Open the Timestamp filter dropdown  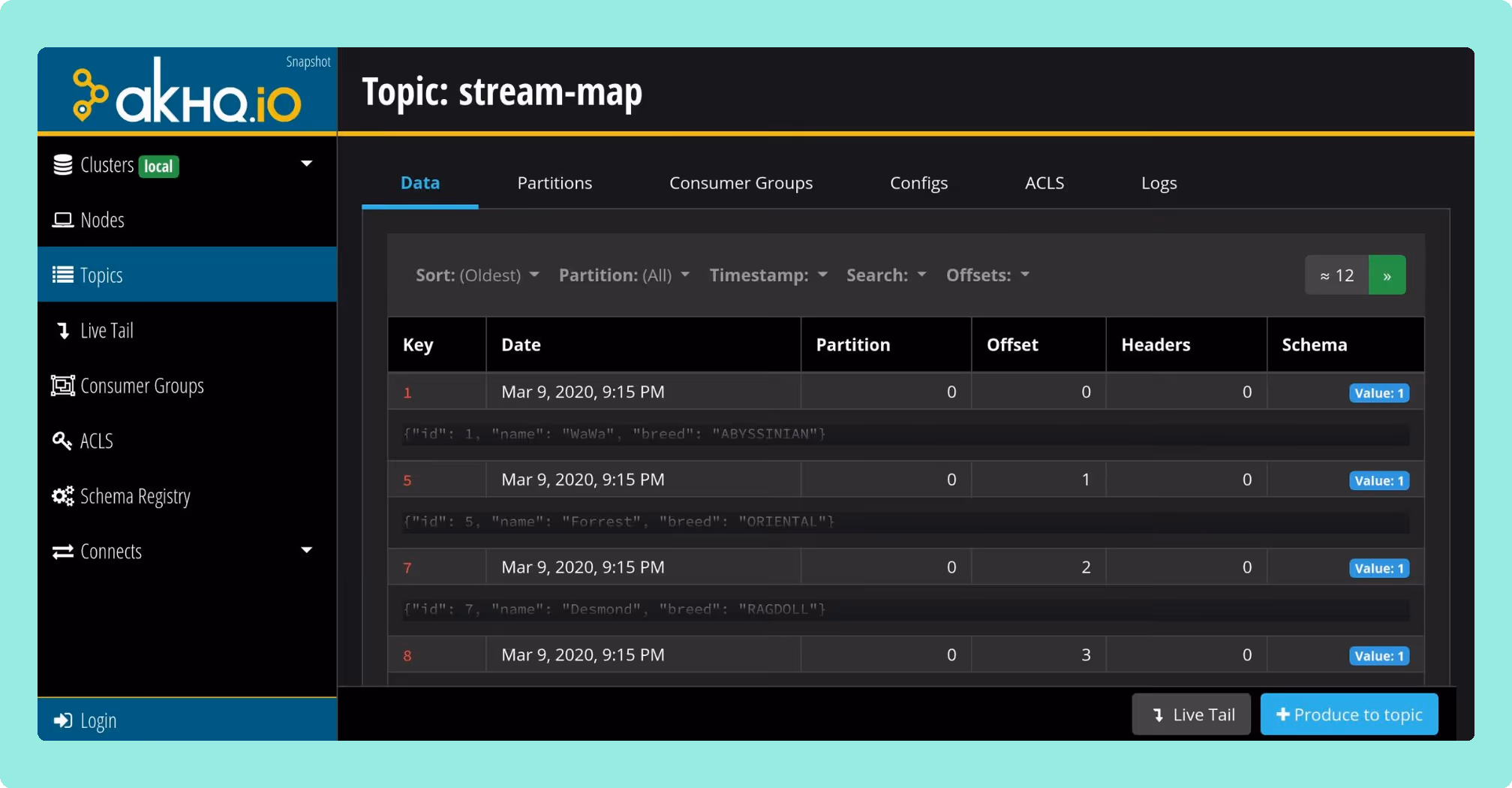coord(768,275)
